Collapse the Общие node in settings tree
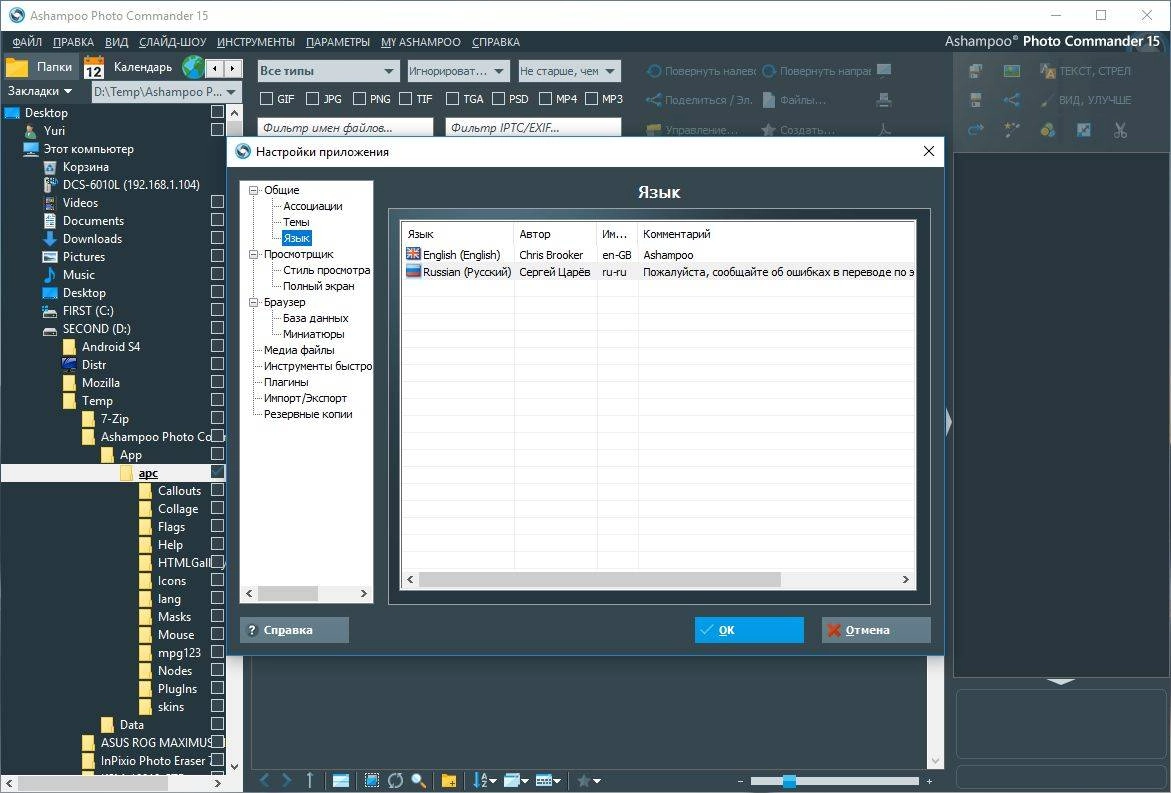This screenshot has width=1171, height=793. click(253, 190)
